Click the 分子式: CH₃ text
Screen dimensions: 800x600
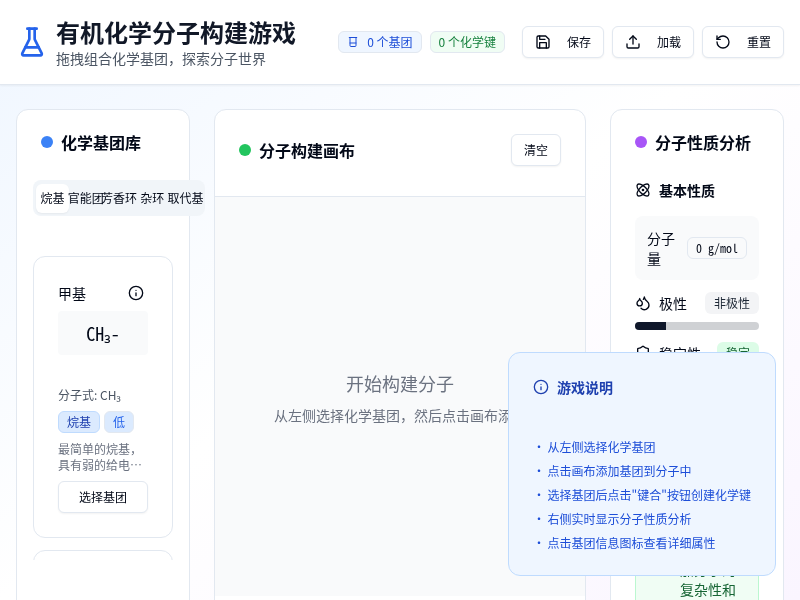[x=89, y=395]
